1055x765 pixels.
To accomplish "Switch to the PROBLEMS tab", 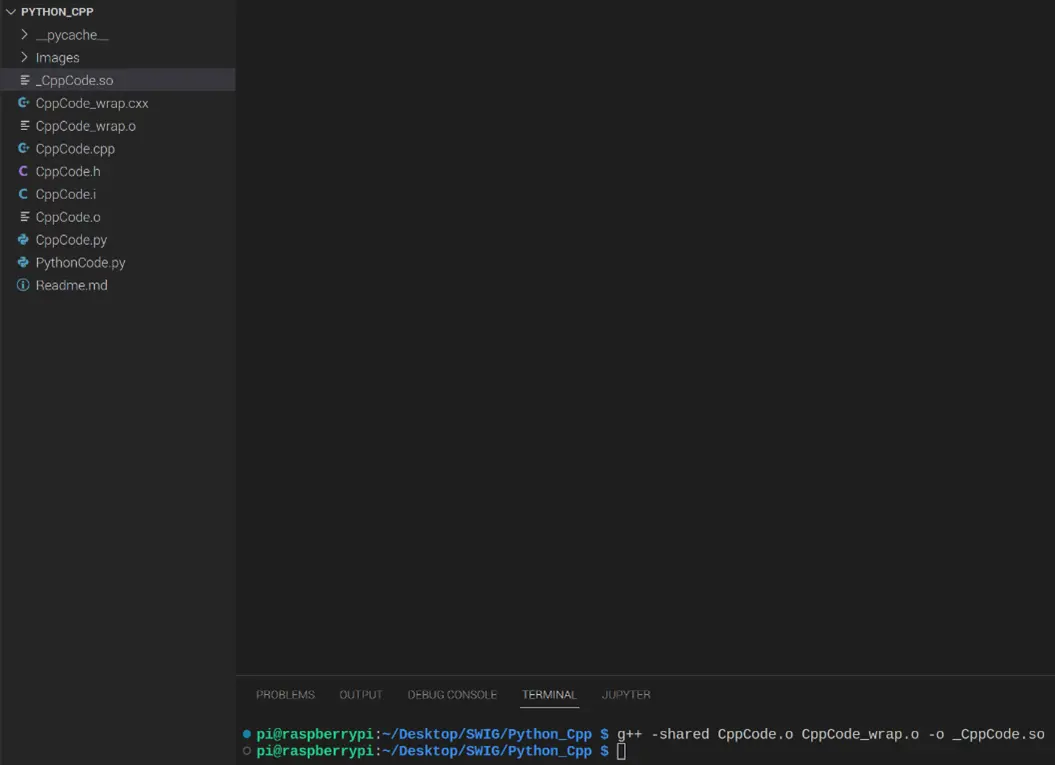I will (285, 694).
